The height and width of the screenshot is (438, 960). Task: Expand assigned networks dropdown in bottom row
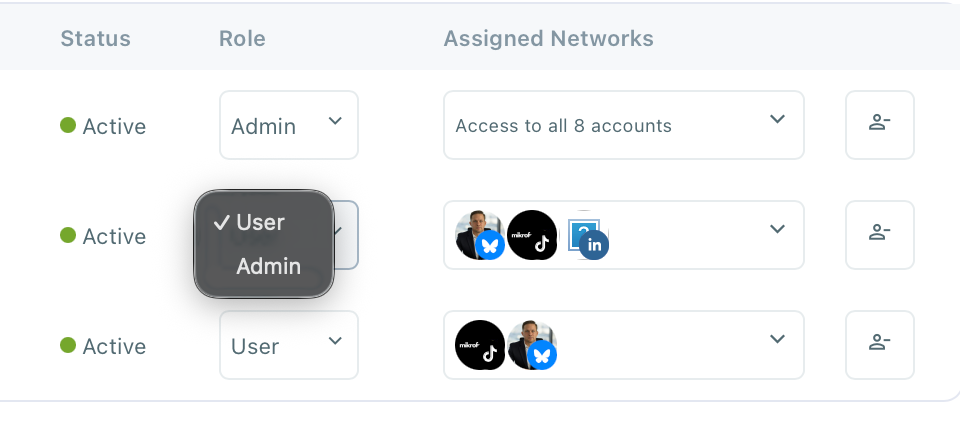coord(776,341)
